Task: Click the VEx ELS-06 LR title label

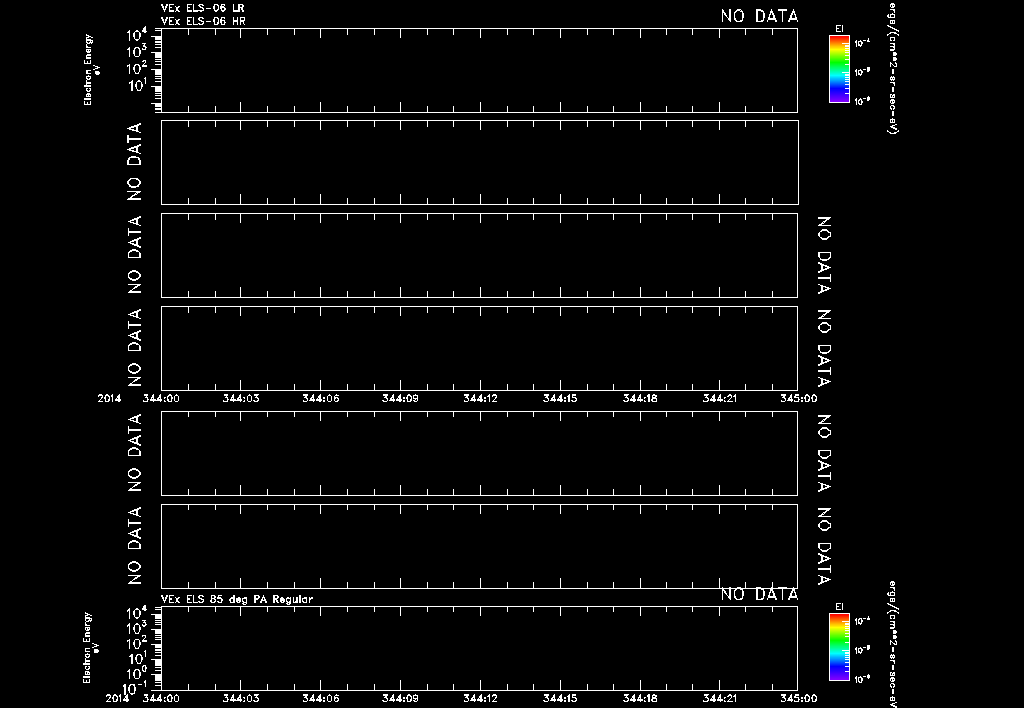Action: [202, 8]
